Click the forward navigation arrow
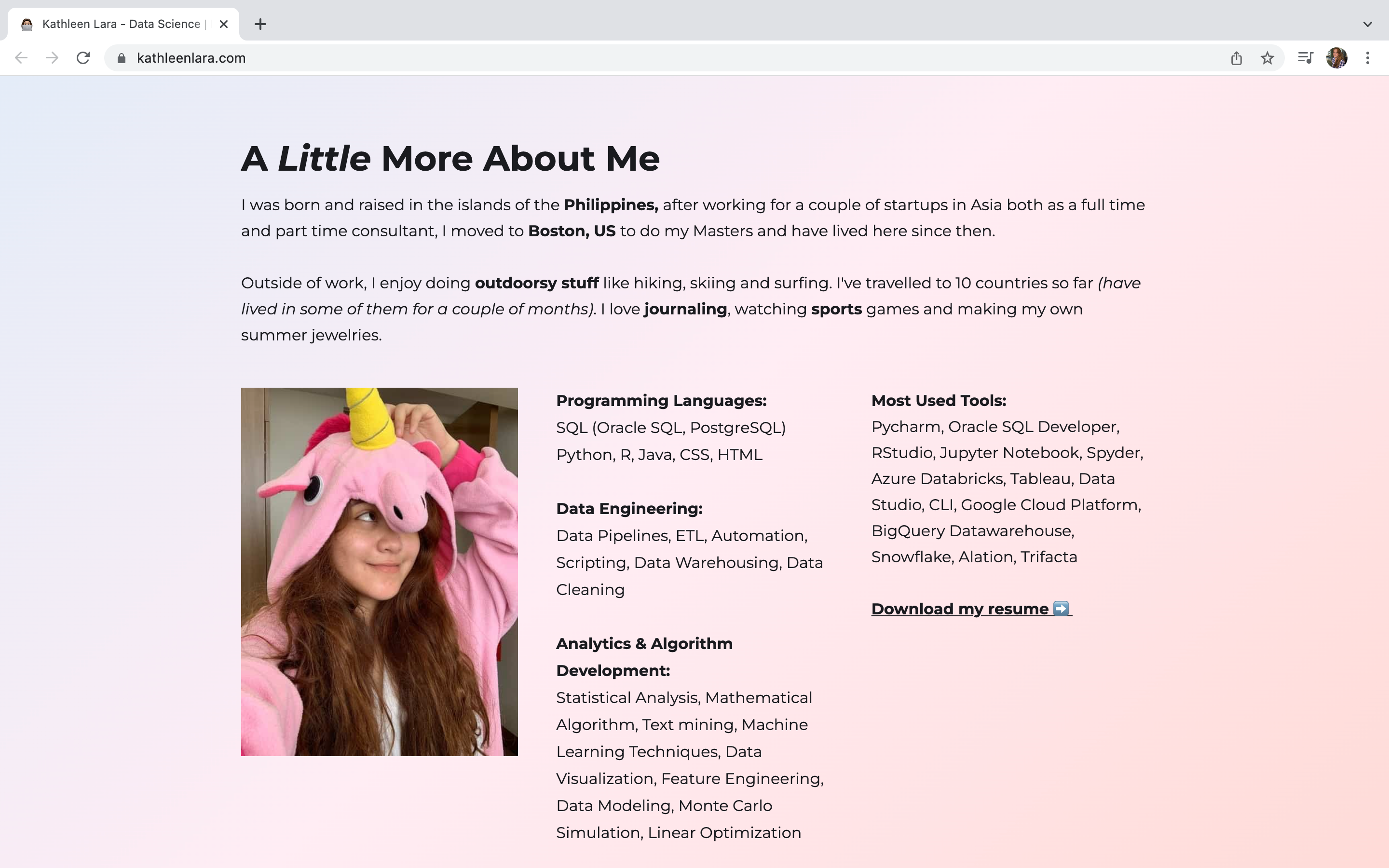Image resolution: width=1389 pixels, height=868 pixels. point(52,58)
